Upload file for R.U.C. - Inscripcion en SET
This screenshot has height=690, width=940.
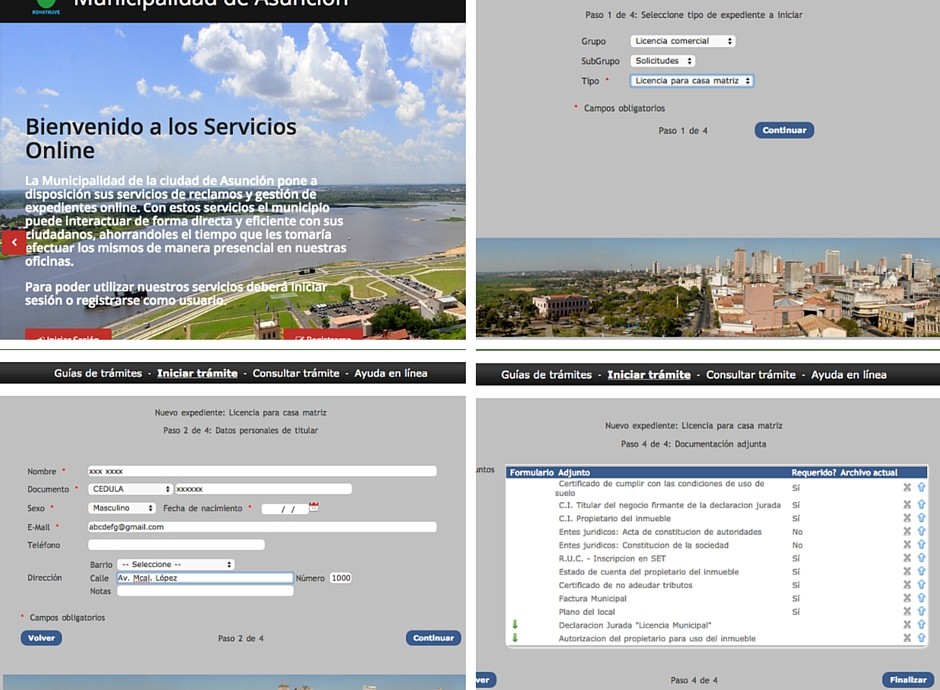pos(921,559)
